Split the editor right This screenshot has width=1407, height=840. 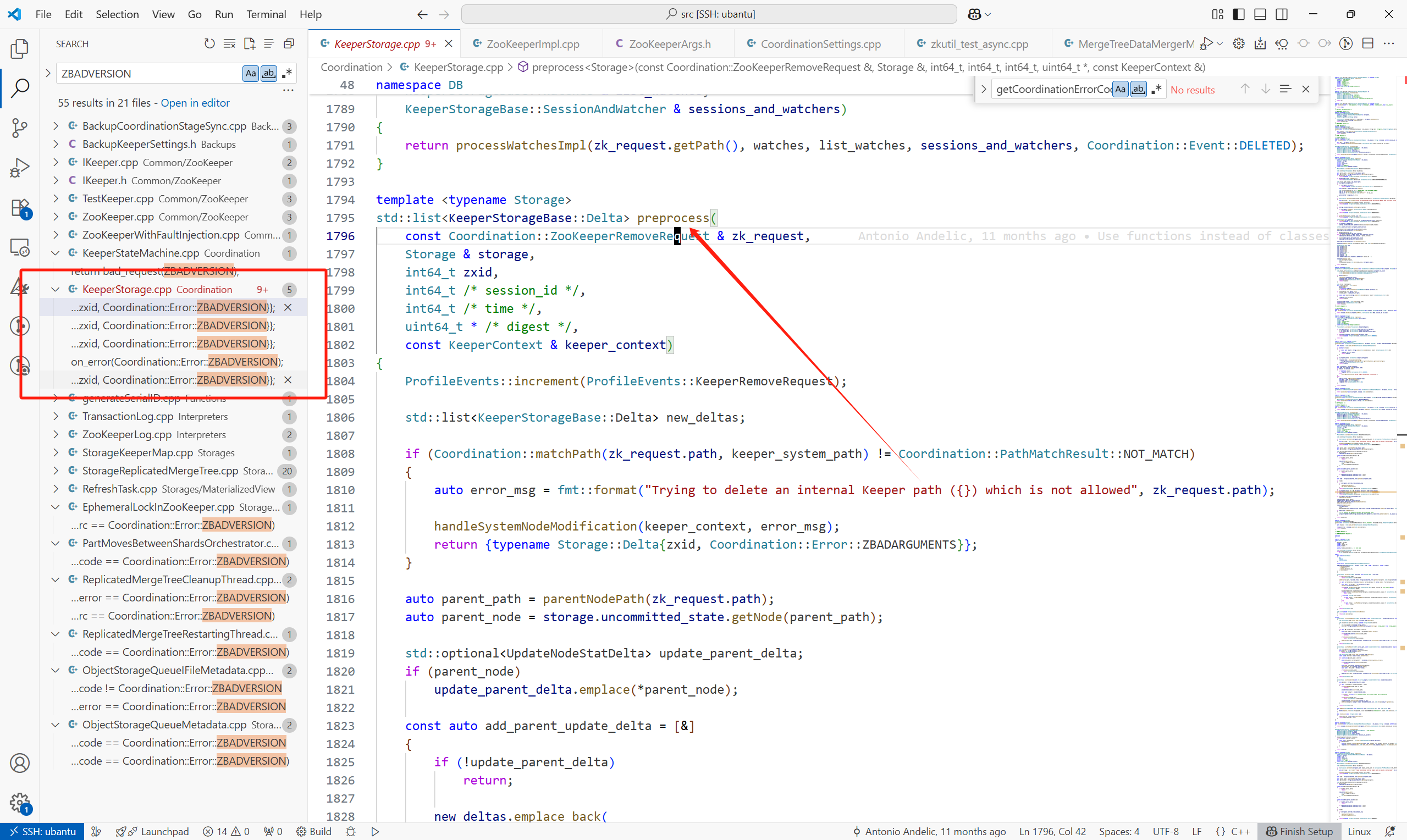pos(1368,43)
